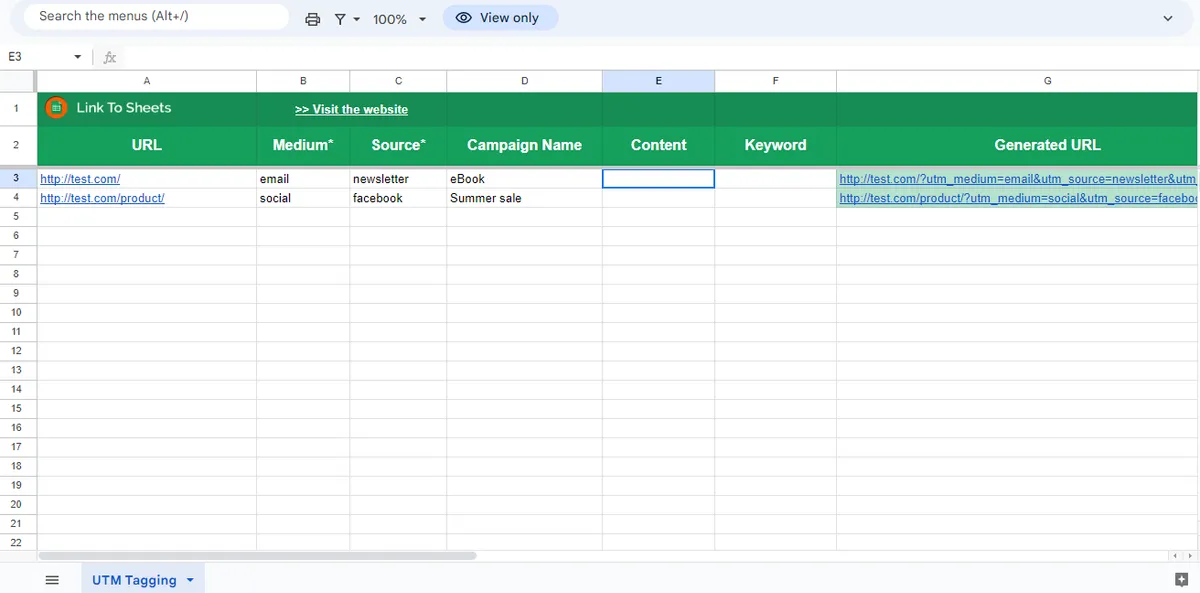Click the View only mode button
The image size is (1200, 593).
[500, 17]
